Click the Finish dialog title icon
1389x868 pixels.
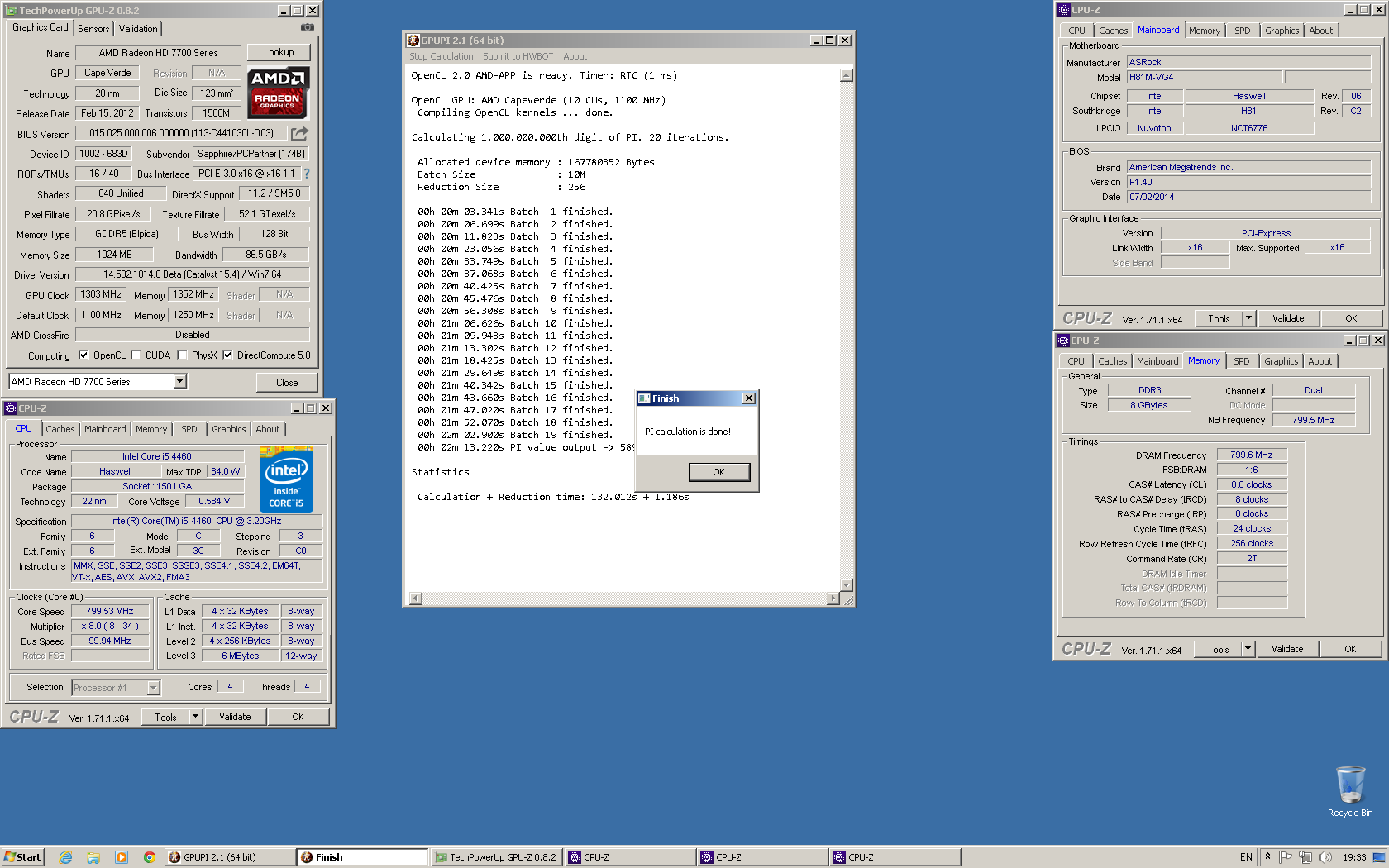coord(644,398)
